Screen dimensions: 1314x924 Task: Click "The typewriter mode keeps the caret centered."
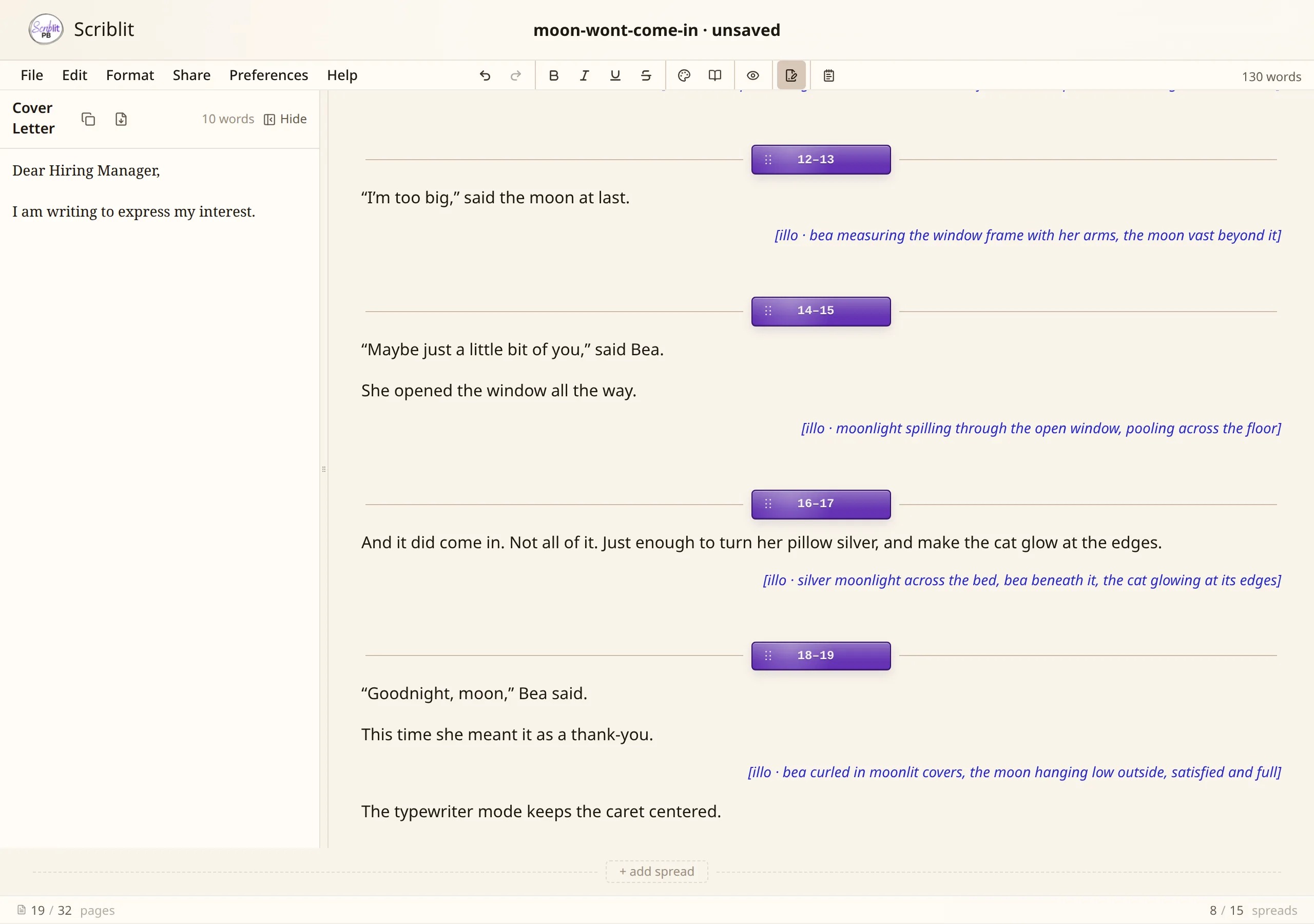tap(541, 812)
